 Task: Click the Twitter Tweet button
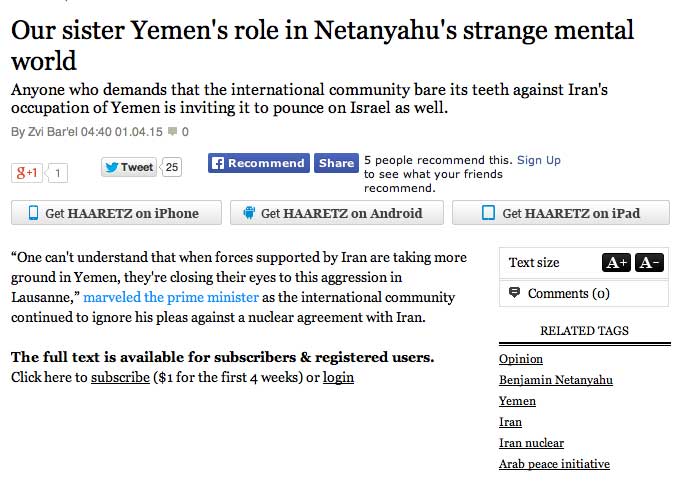129,167
